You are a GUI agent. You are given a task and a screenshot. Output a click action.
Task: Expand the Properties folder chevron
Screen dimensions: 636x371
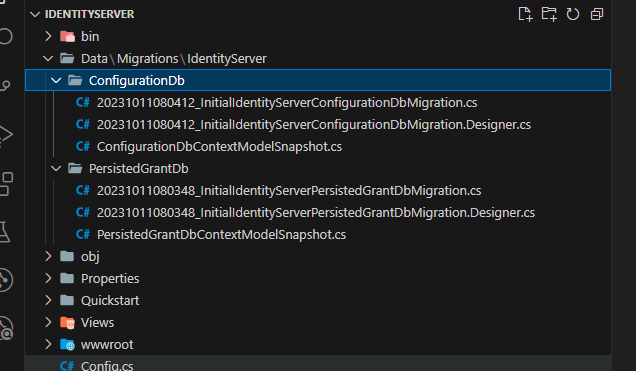(48, 278)
